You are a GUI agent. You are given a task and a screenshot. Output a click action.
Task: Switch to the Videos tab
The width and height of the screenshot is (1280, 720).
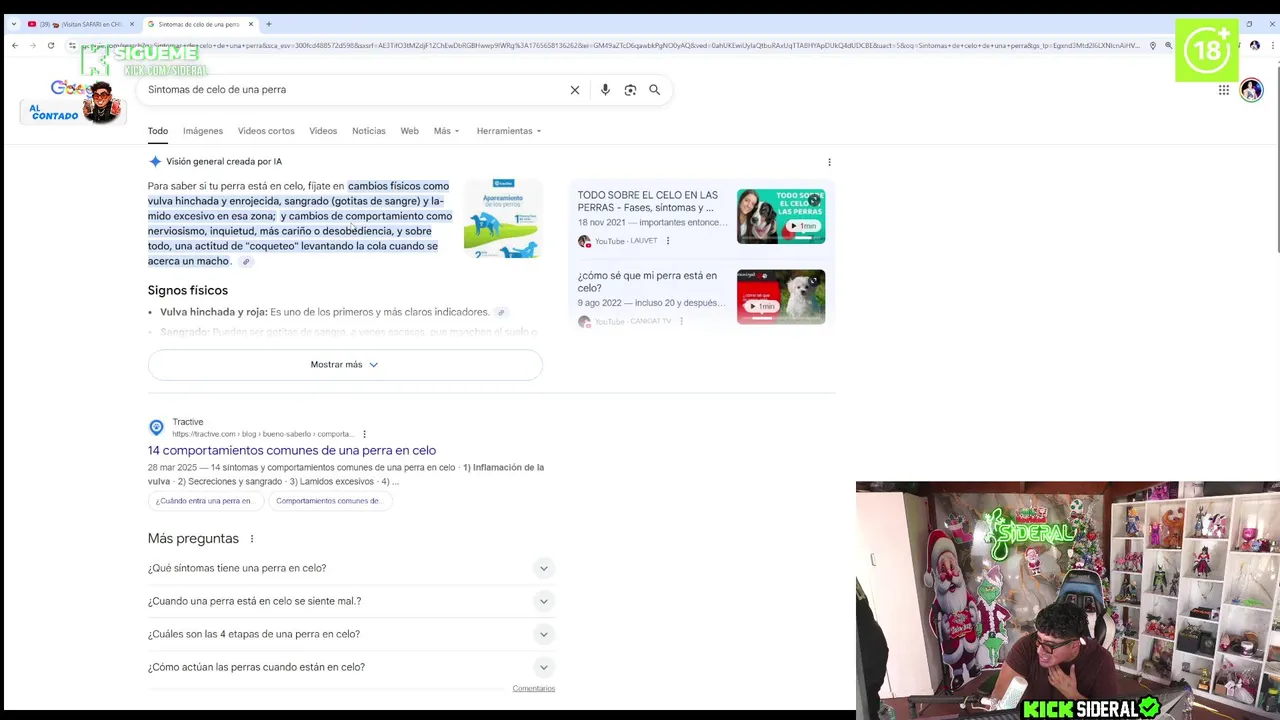pos(323,131)
